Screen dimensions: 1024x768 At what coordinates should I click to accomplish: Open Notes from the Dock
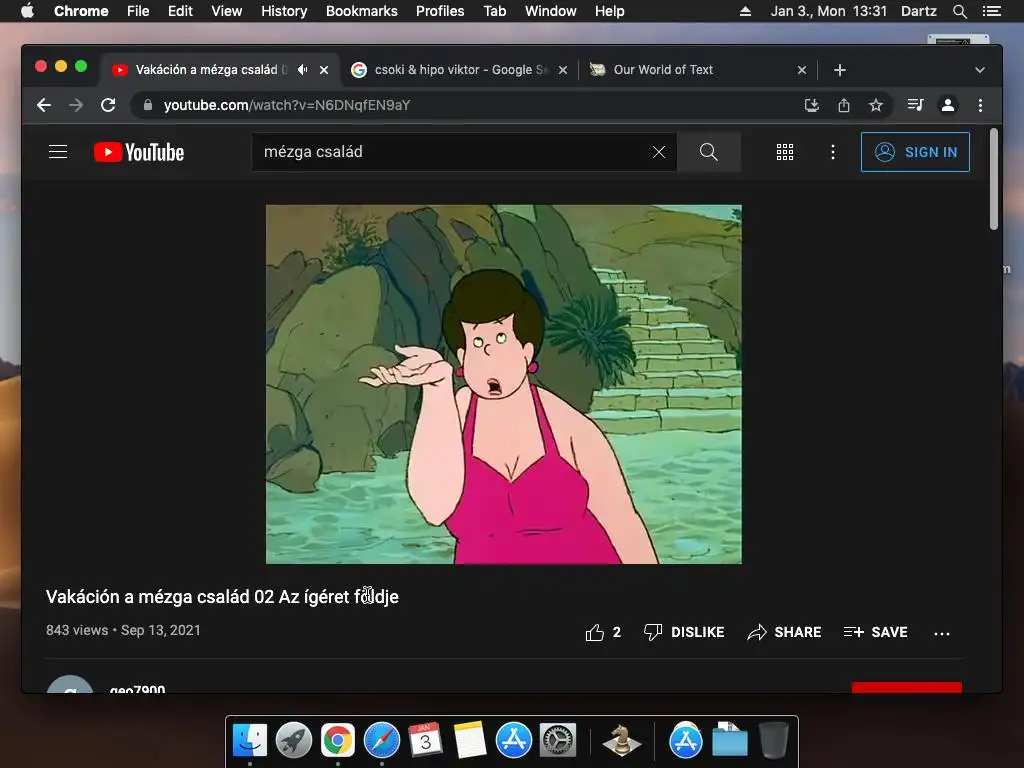tap(470, 740)
